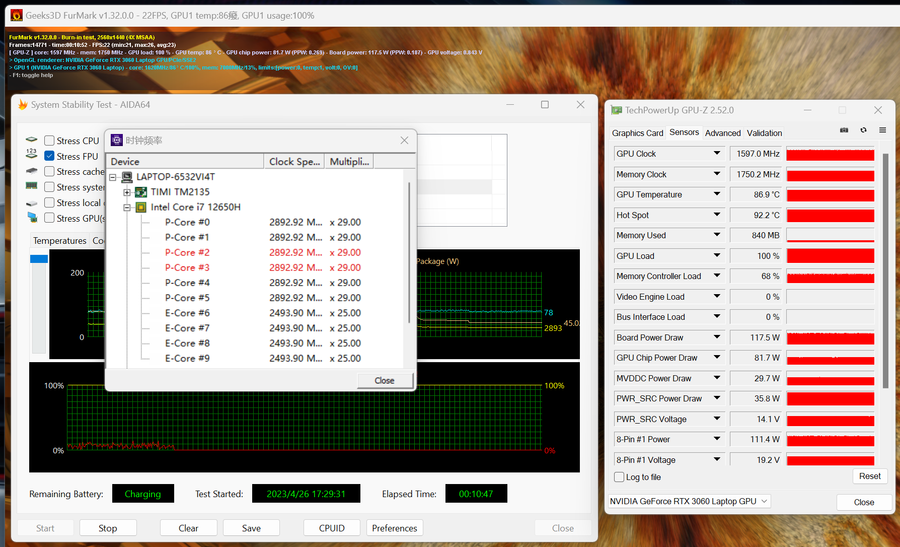Switch to the Advanced tab in GPU-Z
900x547 pixels.
coord(722,133)
